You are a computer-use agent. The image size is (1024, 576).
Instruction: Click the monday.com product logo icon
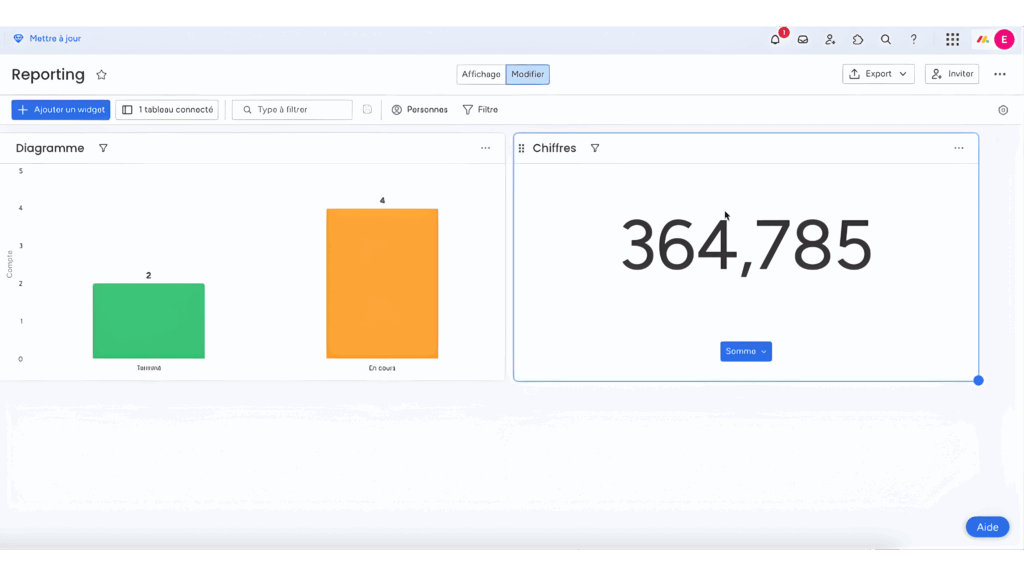pos(982,39)
